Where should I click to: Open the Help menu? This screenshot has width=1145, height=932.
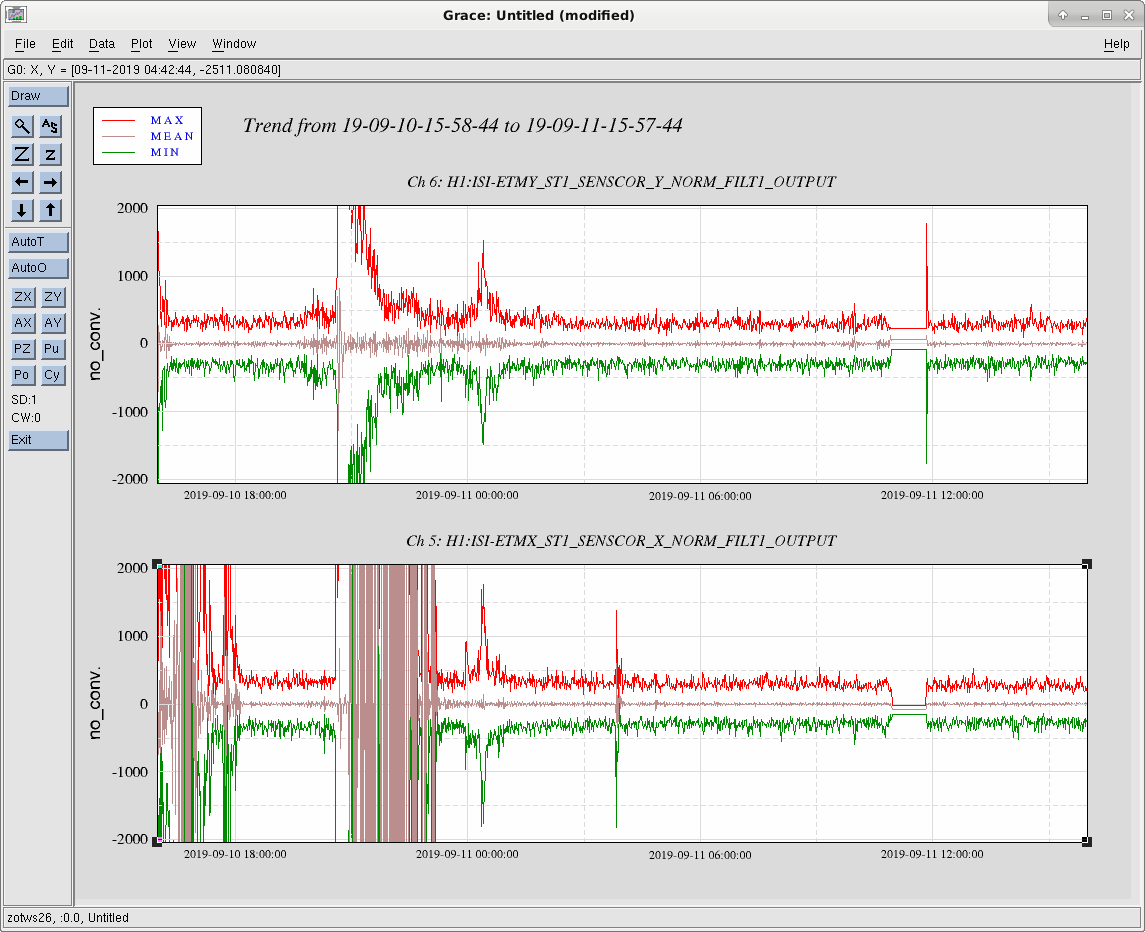1117,44
